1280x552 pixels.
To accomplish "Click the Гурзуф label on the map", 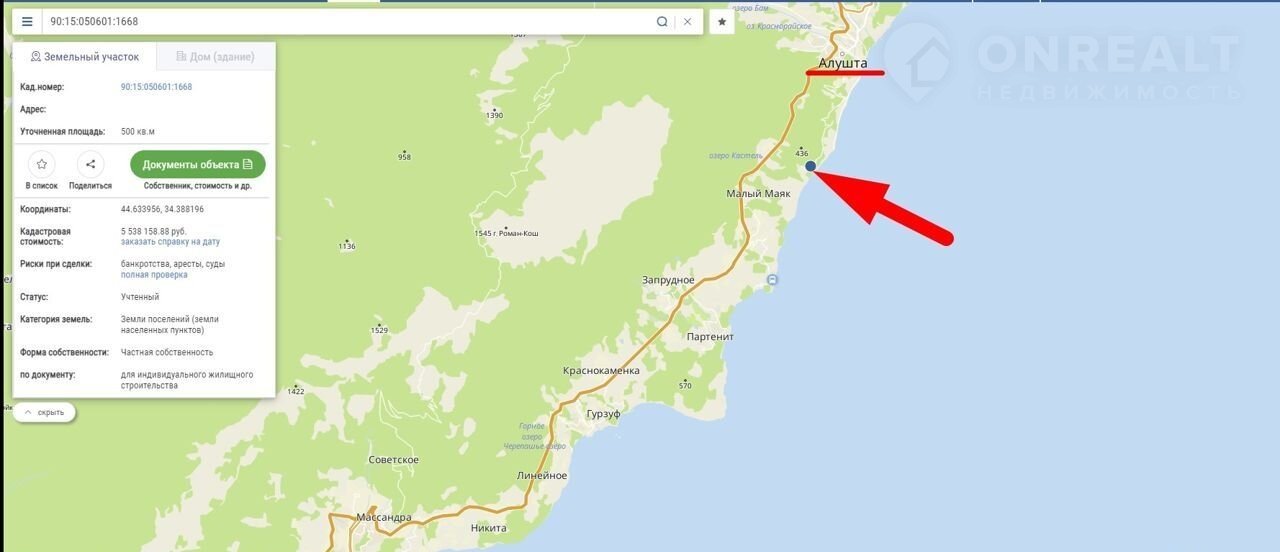I will click(x=603, y=414).
